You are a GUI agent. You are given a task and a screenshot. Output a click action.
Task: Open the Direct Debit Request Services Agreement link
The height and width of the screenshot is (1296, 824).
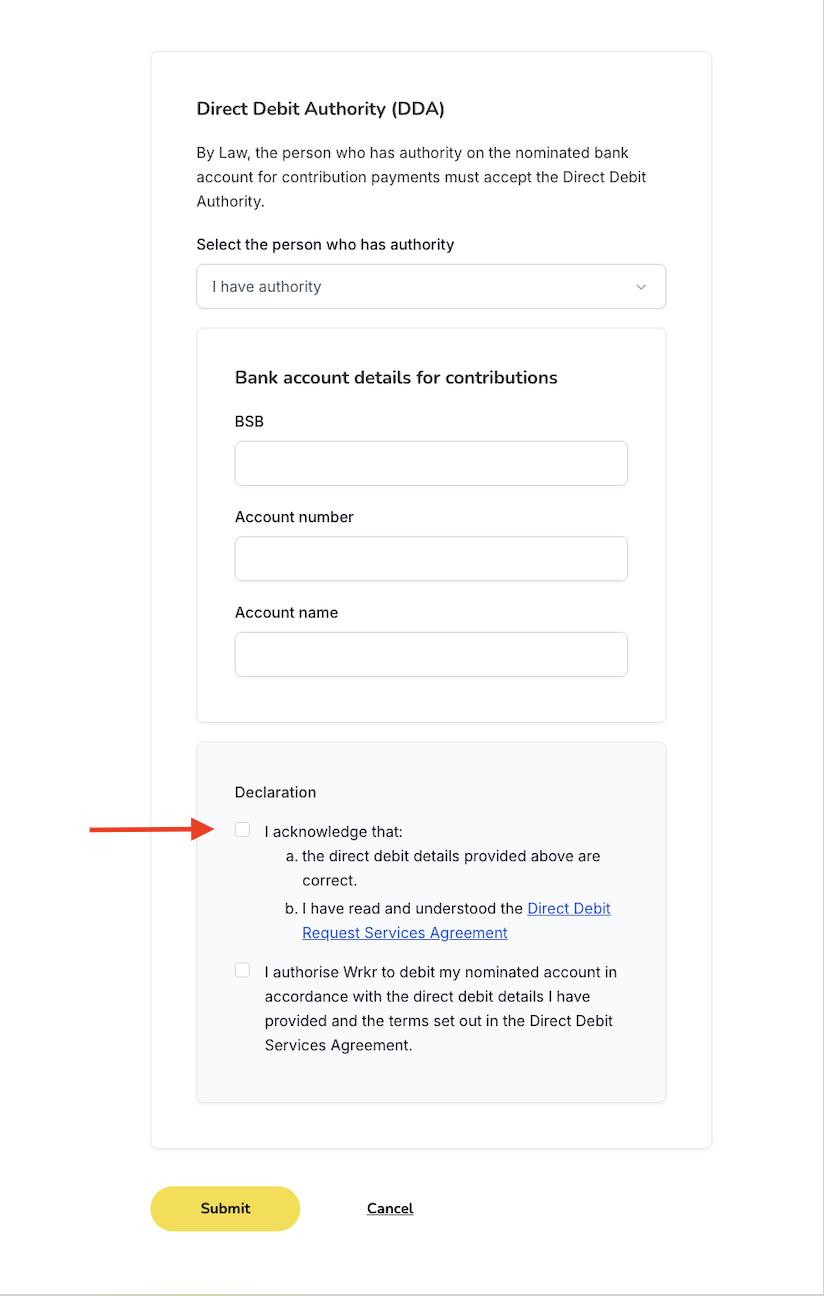click(x=457, y=921)
